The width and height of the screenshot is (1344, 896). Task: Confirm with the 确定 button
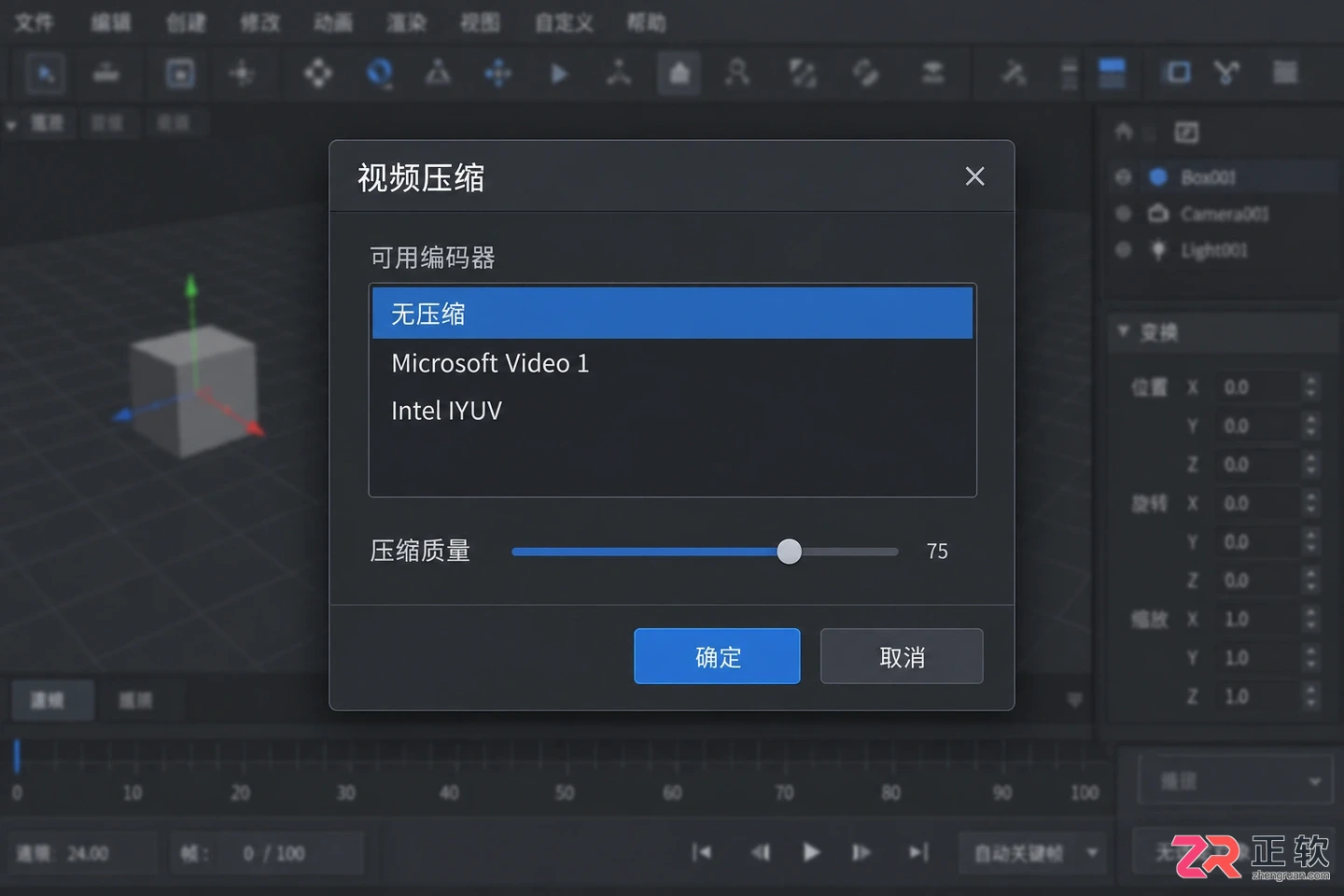(x=717, y=656)
